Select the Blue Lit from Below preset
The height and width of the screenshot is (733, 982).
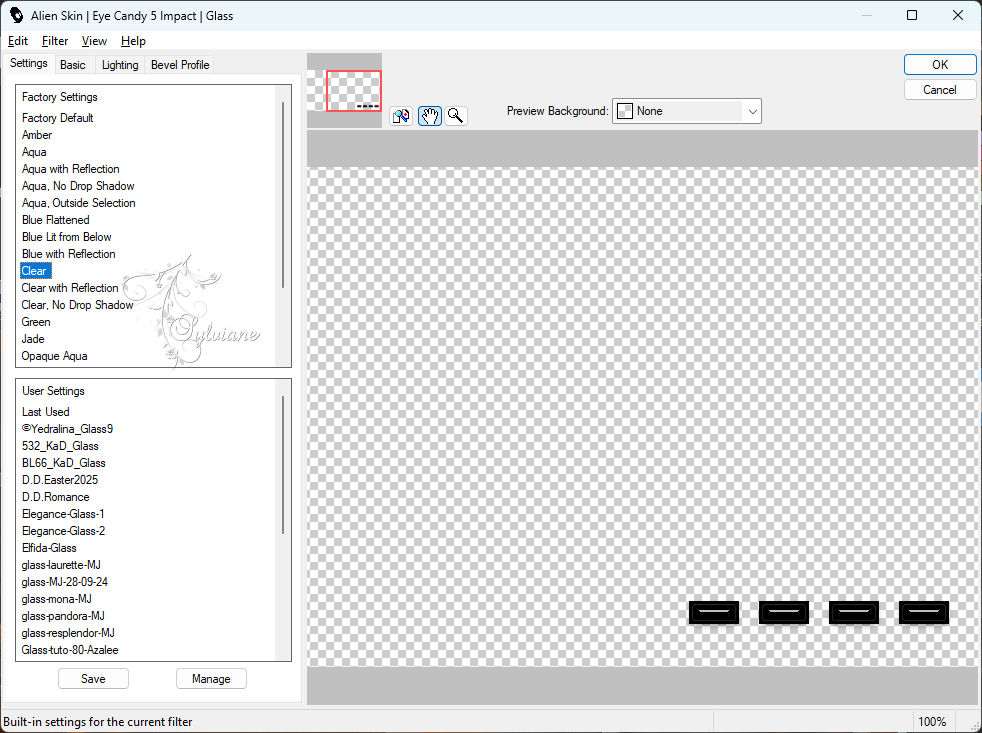point(66,236)
